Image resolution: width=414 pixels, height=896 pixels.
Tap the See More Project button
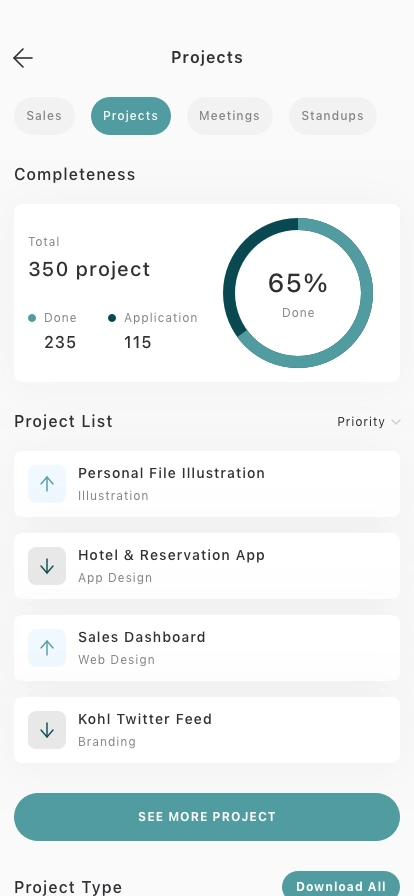tap(207, 817)
